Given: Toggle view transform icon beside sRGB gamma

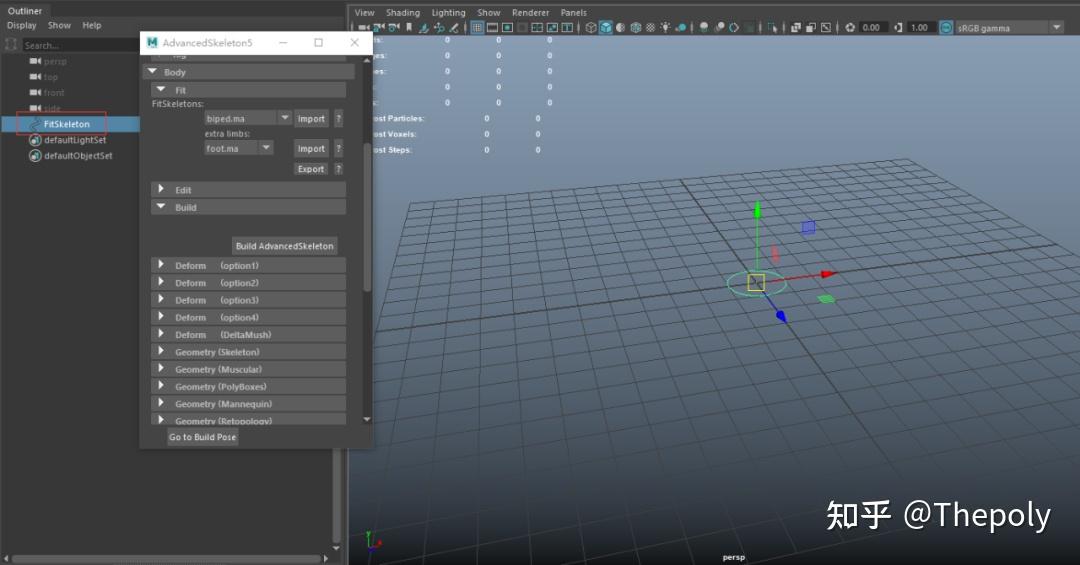Looking at the screenshot, I should (x=946, y=28).
